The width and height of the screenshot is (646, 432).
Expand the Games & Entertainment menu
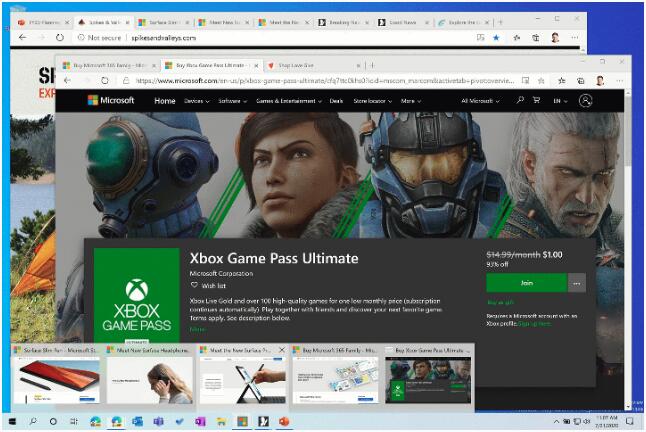coord(288,101)
